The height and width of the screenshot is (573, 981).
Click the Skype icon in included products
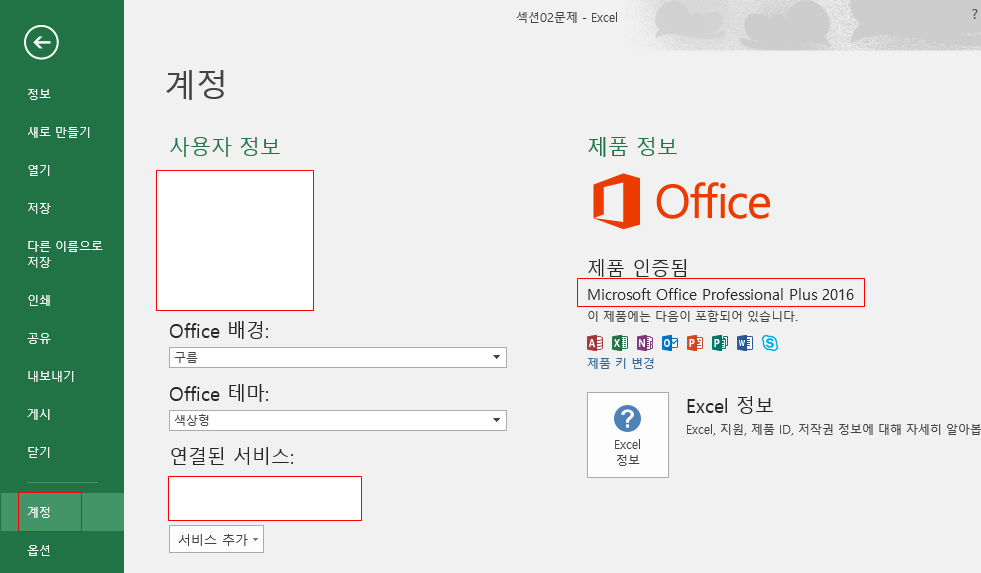pos(769,343)
